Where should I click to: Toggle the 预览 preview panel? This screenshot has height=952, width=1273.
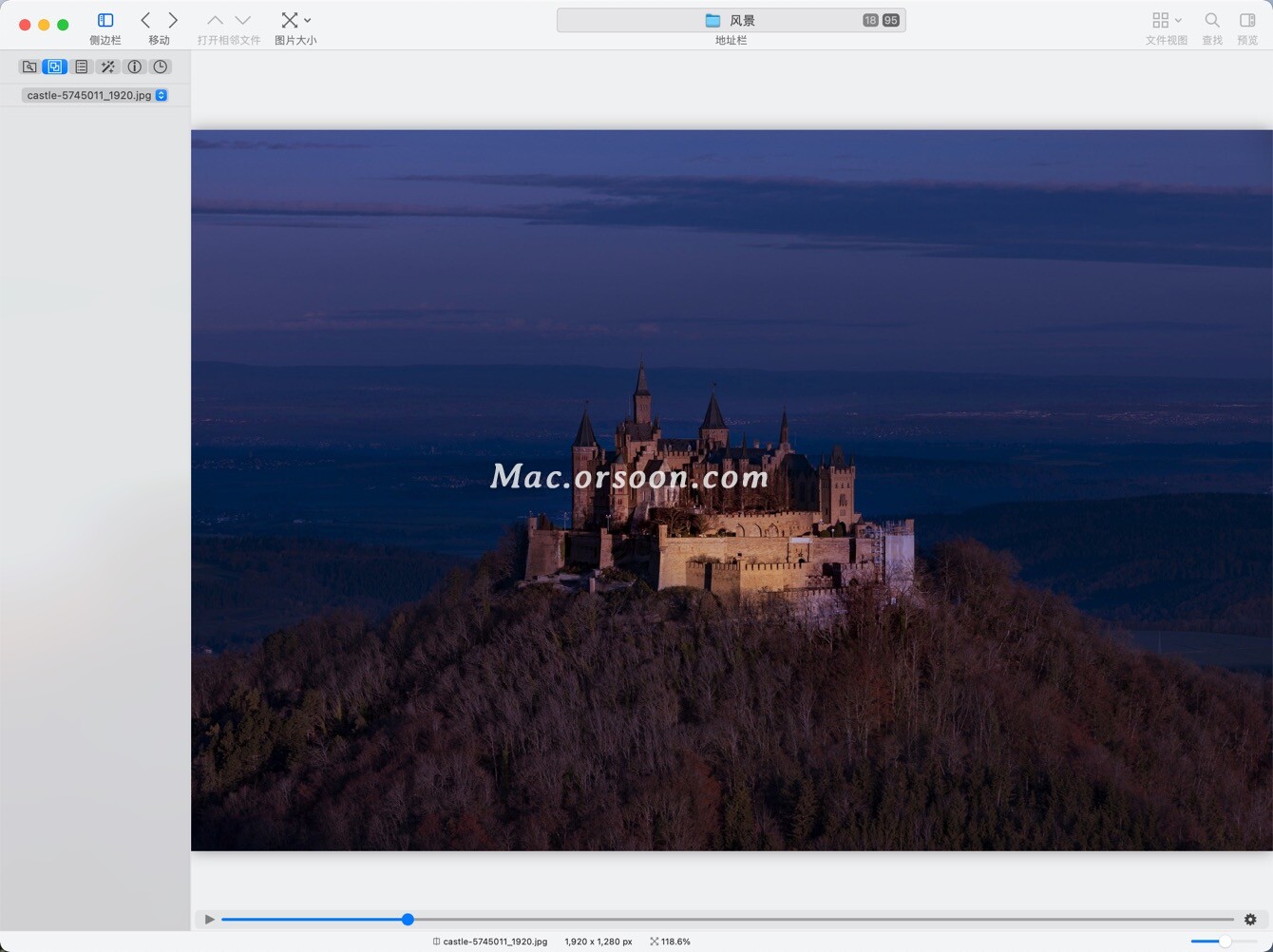(1247, 20)
